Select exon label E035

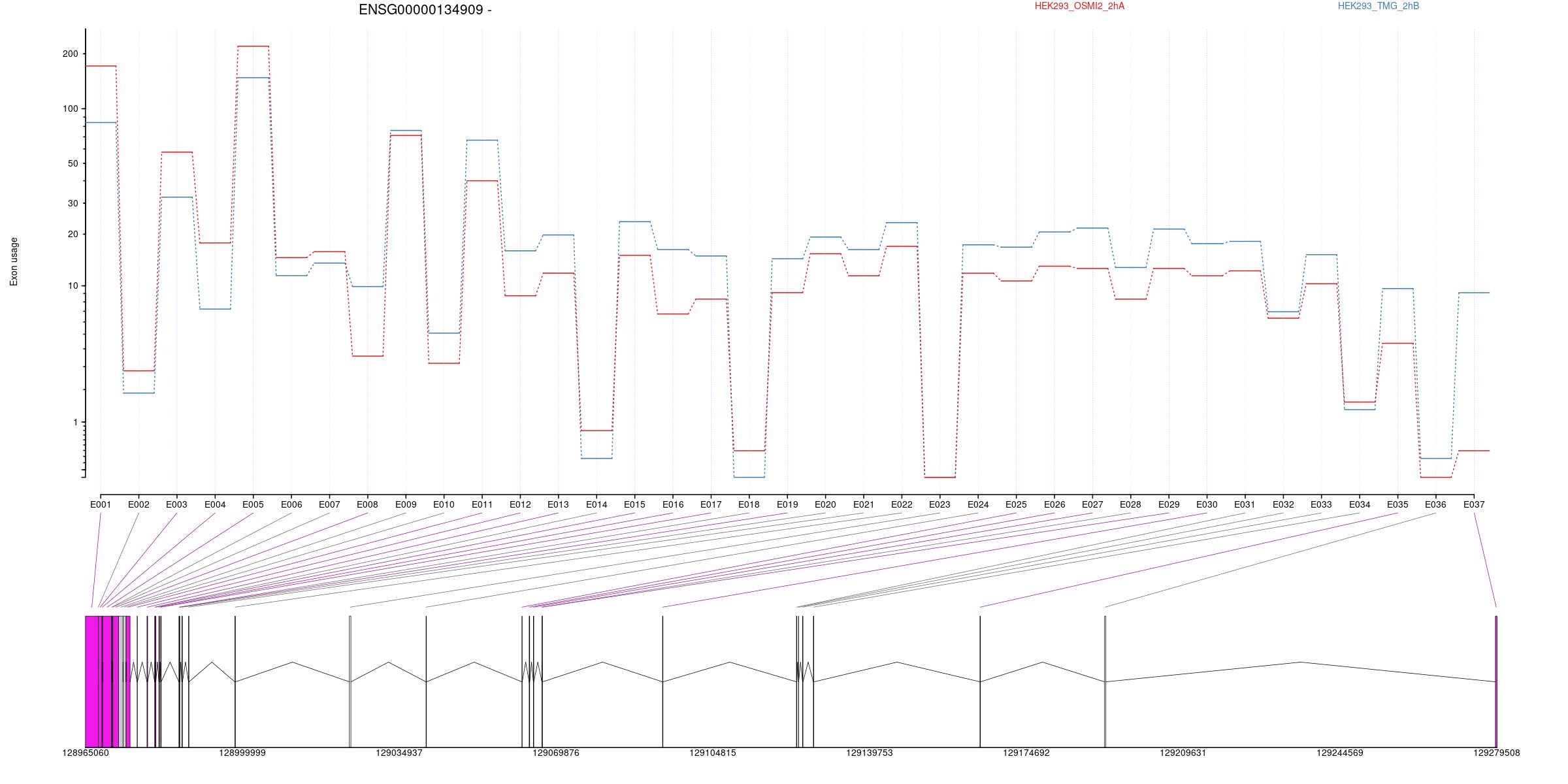coord(1397,504)
